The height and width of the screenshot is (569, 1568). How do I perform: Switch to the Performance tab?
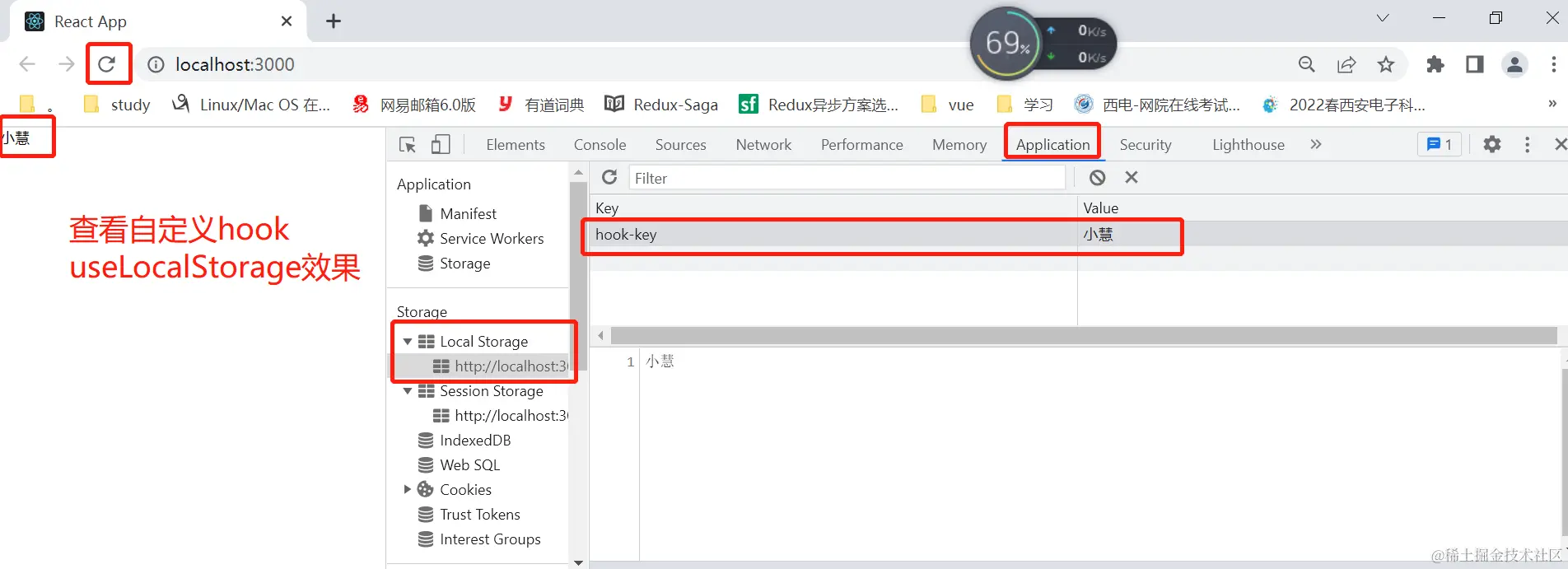point(862,145)
